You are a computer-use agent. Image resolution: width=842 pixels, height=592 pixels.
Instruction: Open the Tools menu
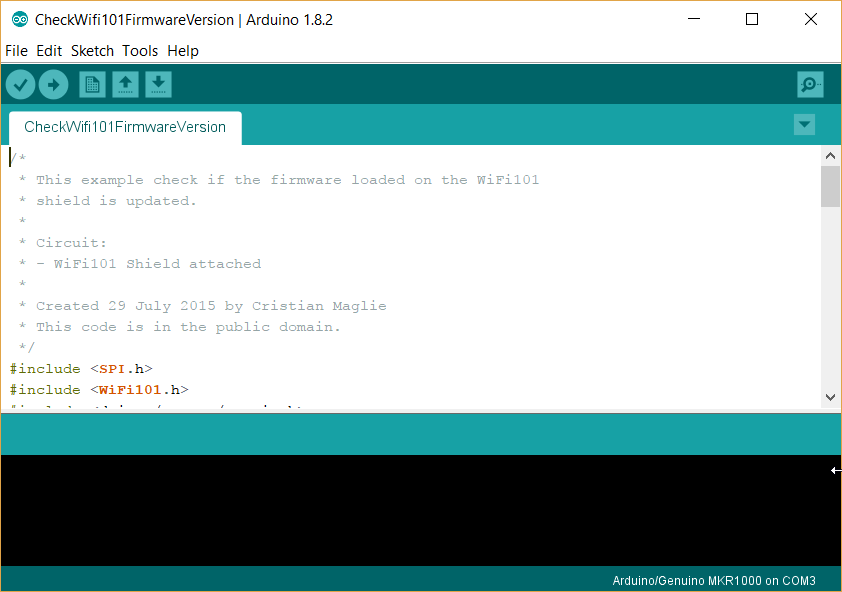pos(140,51)
